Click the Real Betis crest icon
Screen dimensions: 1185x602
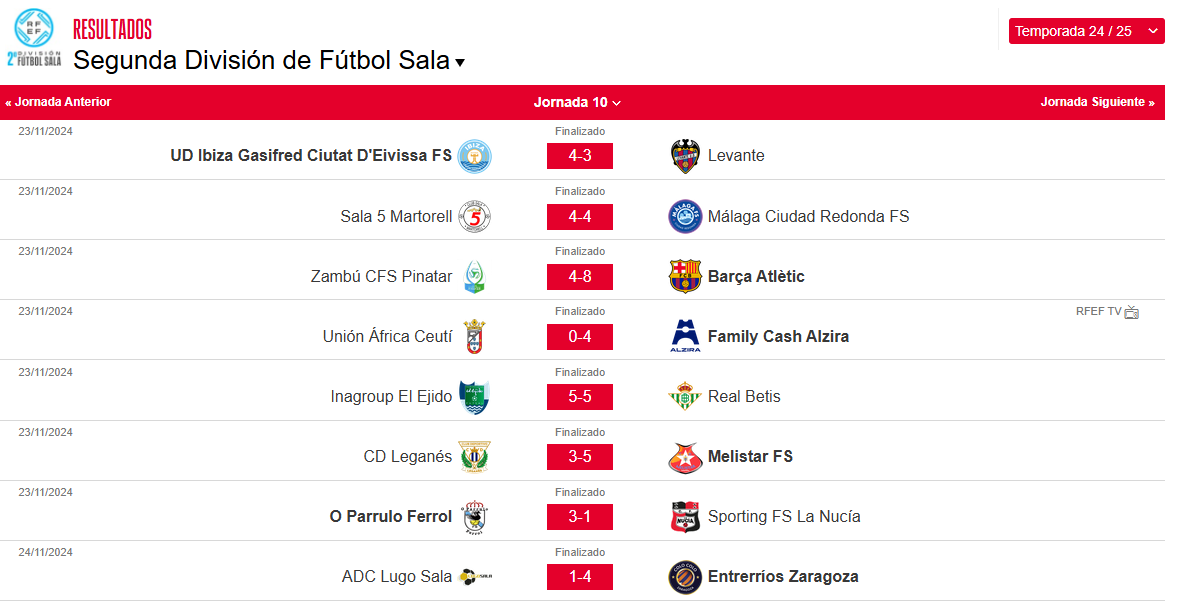click(x=684, y=397)
